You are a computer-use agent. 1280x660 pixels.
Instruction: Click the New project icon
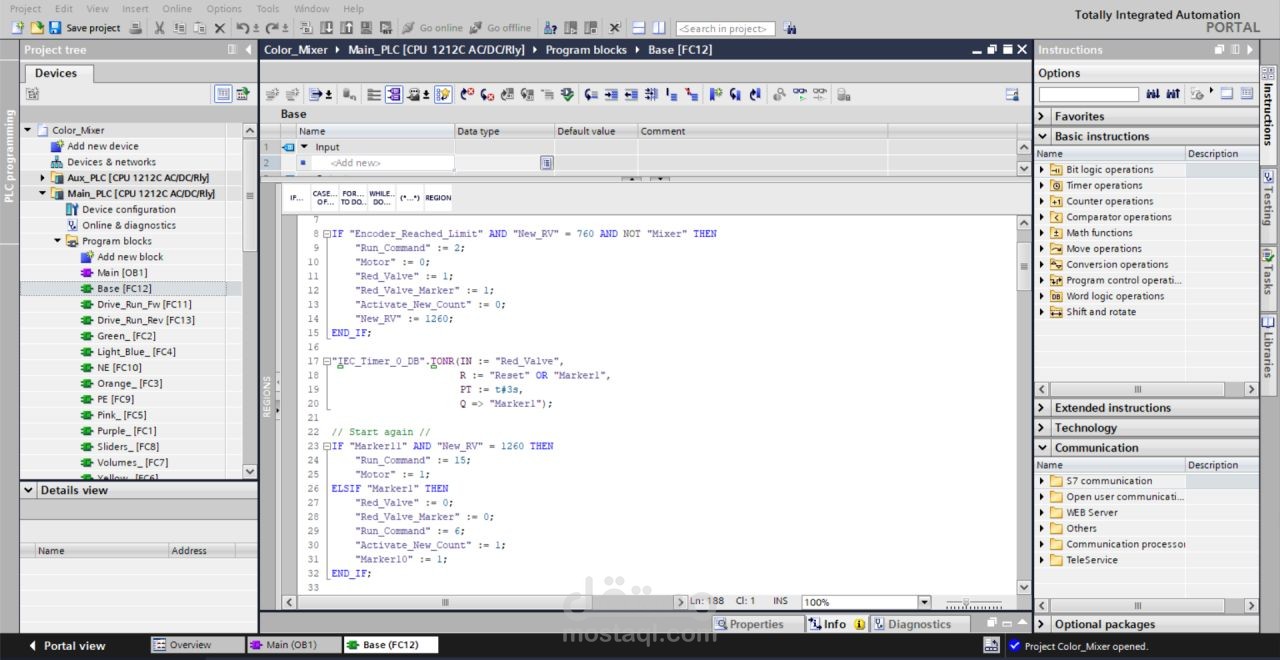pos(17,28)
